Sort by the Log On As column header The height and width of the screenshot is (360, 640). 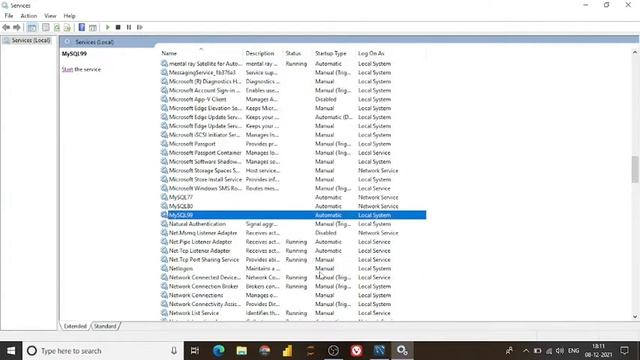click(371, 53)
